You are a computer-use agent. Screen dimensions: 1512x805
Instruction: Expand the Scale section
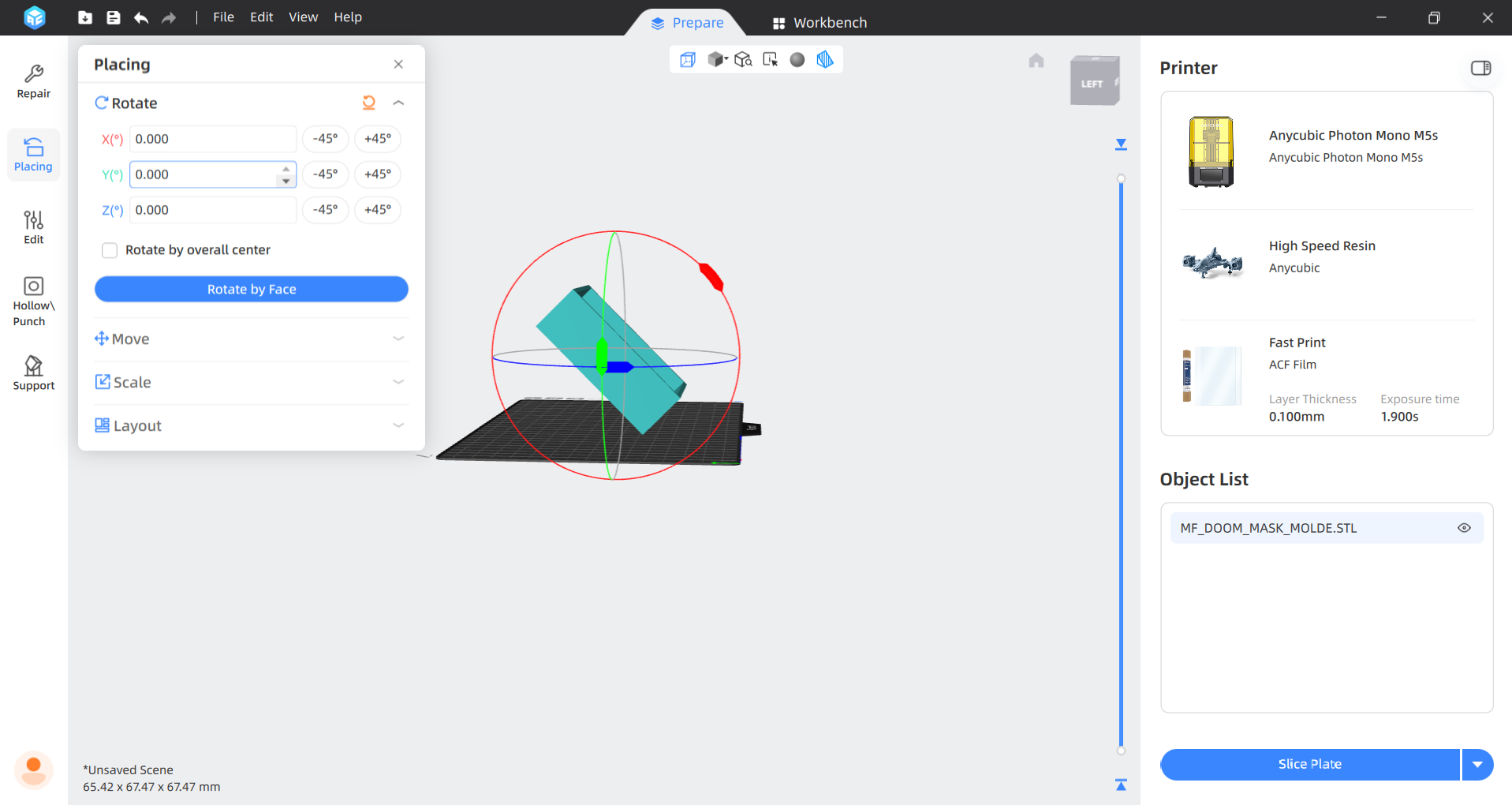398,382
